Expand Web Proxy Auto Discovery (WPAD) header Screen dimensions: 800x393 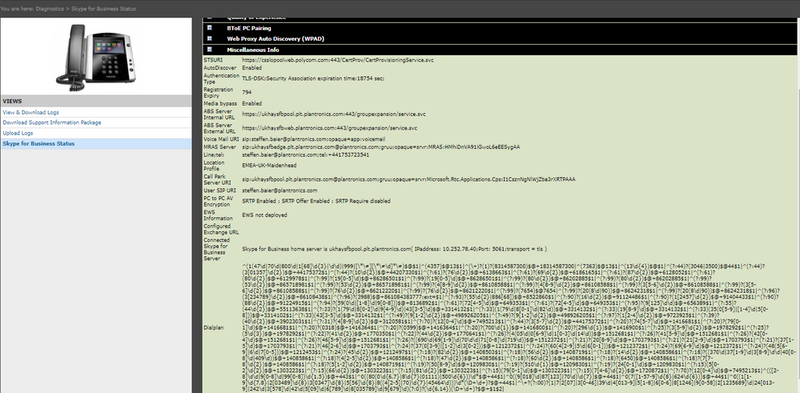[276, 39]
